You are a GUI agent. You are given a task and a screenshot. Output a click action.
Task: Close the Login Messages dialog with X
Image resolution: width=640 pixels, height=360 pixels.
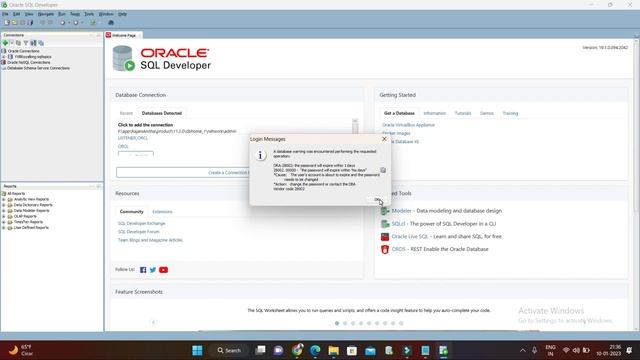(x=384, y=139)
